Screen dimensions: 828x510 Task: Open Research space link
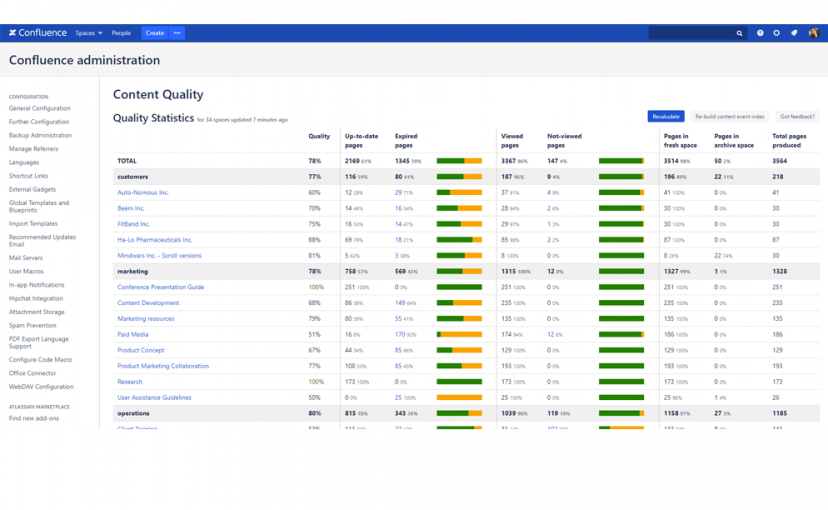[x=130, y=382]
